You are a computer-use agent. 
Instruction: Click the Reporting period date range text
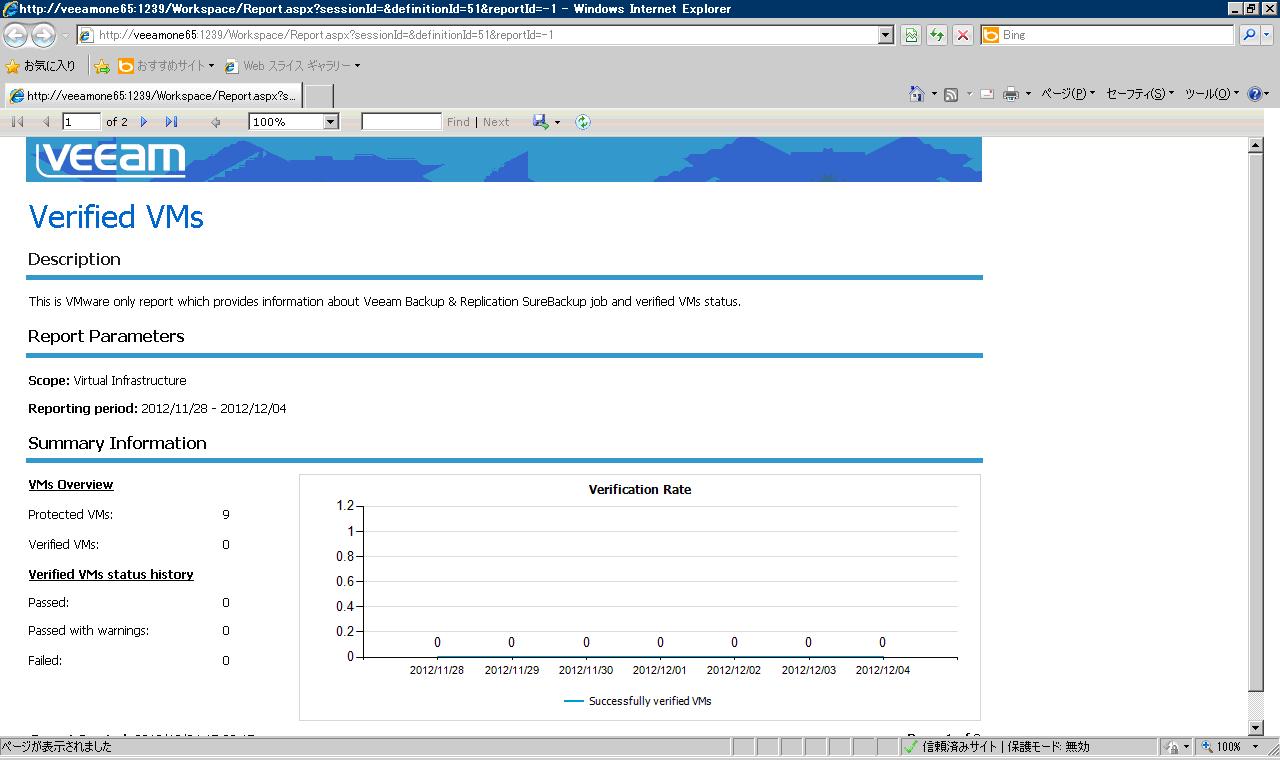click(x=214, y=409)
